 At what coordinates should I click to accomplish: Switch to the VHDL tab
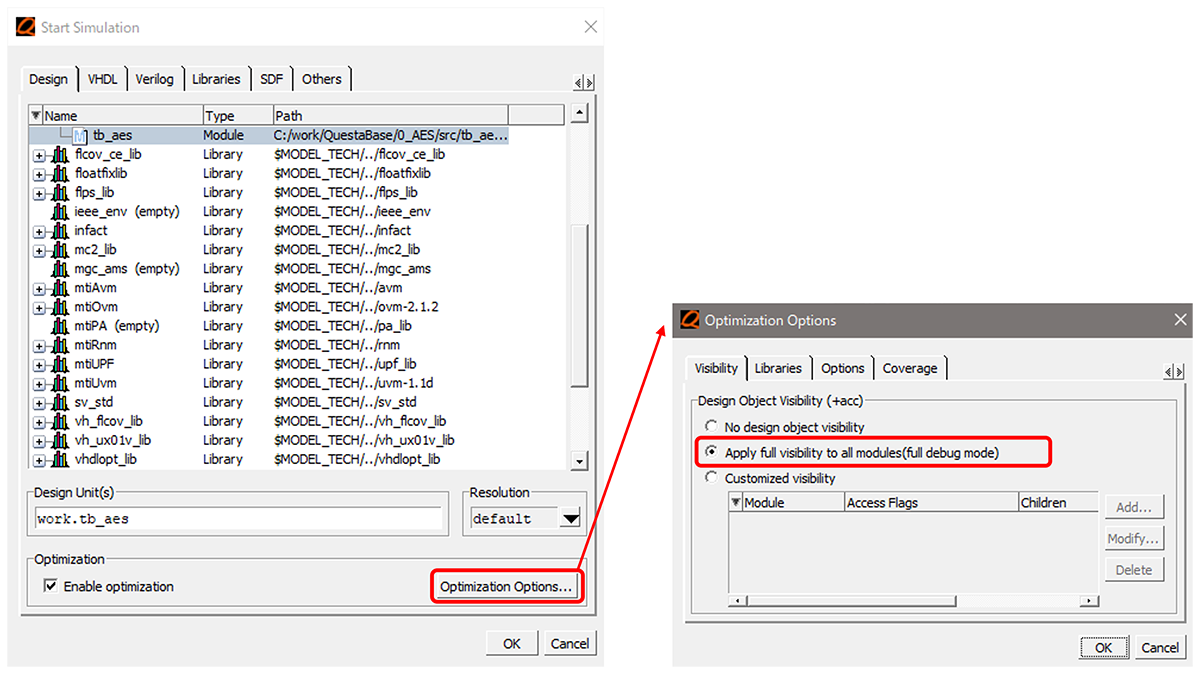click(x=102, y=79)
